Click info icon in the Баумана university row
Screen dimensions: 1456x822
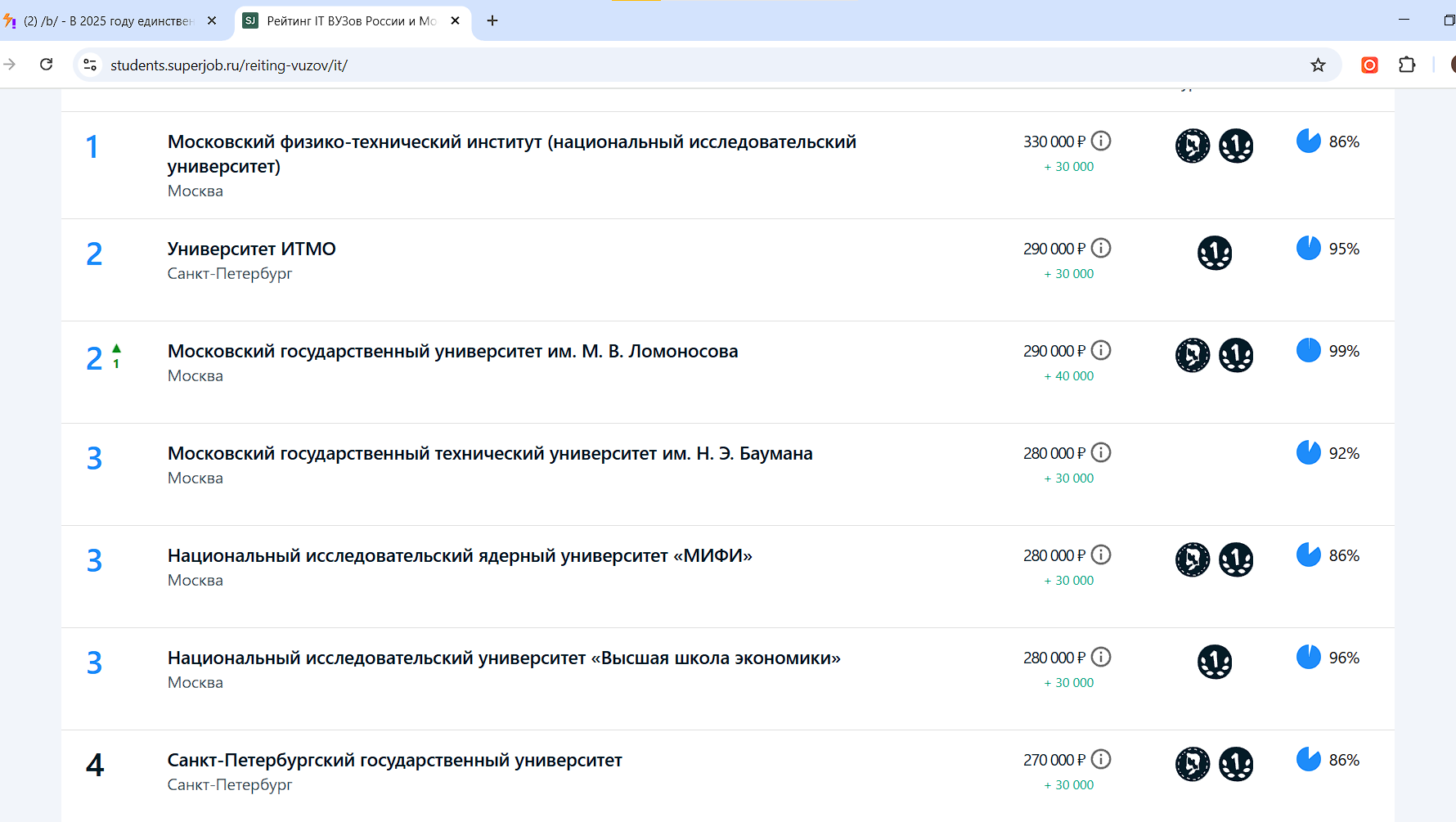click(1101, 452)
